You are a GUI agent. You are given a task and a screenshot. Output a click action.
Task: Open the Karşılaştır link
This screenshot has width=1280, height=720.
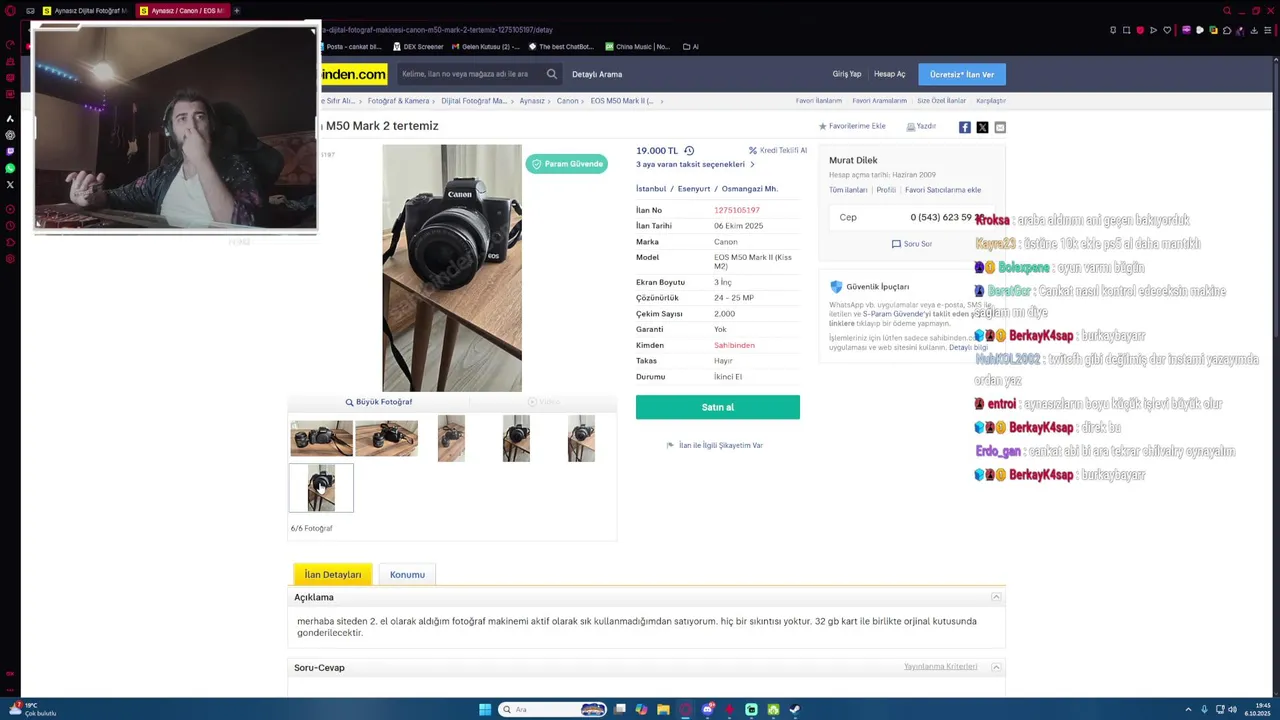(x=991, y=101)
